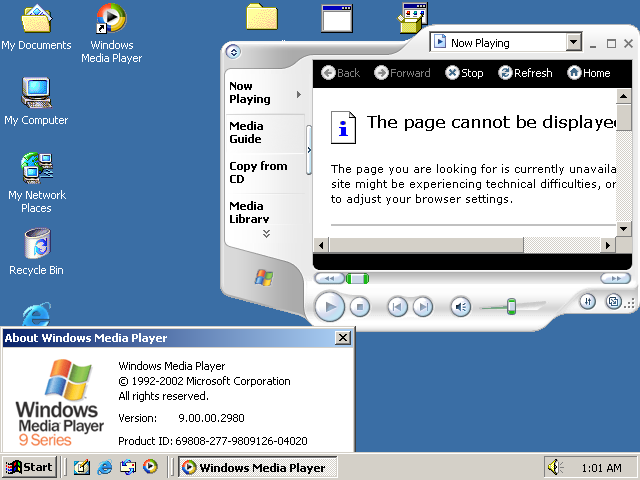Open the Now Playing dropdown list
This screenshot has height=480, width=640.
pos(574,42)
